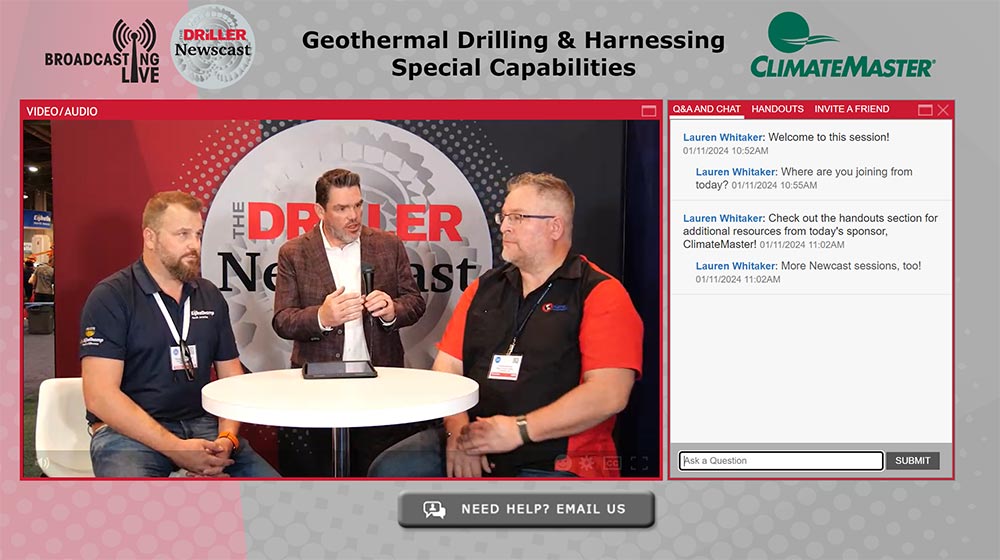The width and height of the screenshot is (1000, 560).
Task: Switch the video to fullscreen
Action: (639, 463)
